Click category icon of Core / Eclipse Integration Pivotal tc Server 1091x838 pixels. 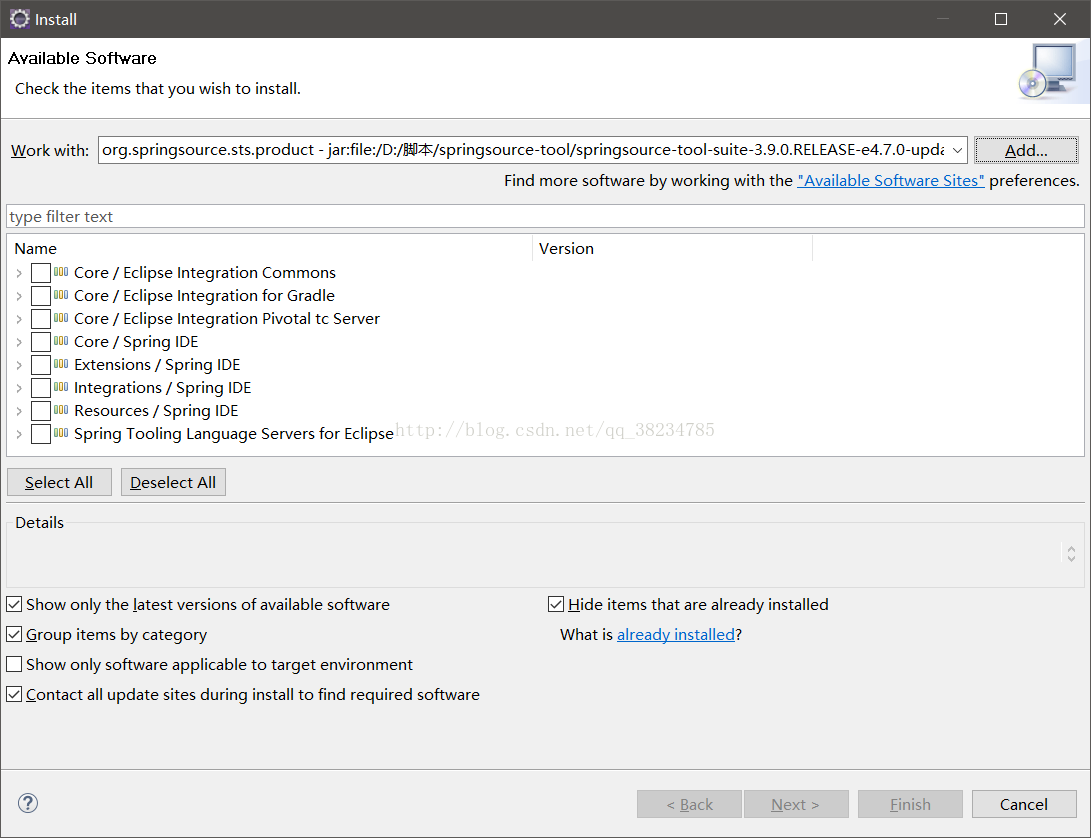(x=61, y=318)
